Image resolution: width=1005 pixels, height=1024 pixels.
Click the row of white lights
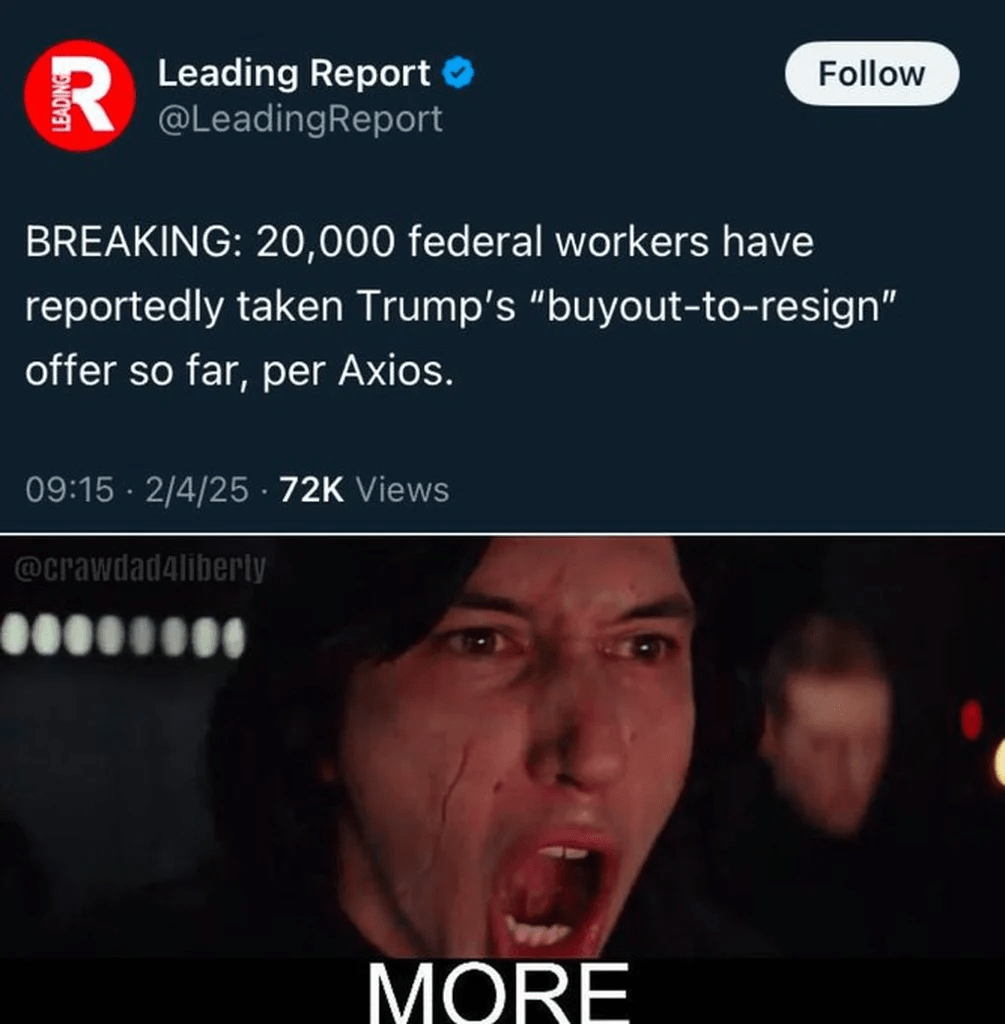pyautogui.click(x=123, y=637)
